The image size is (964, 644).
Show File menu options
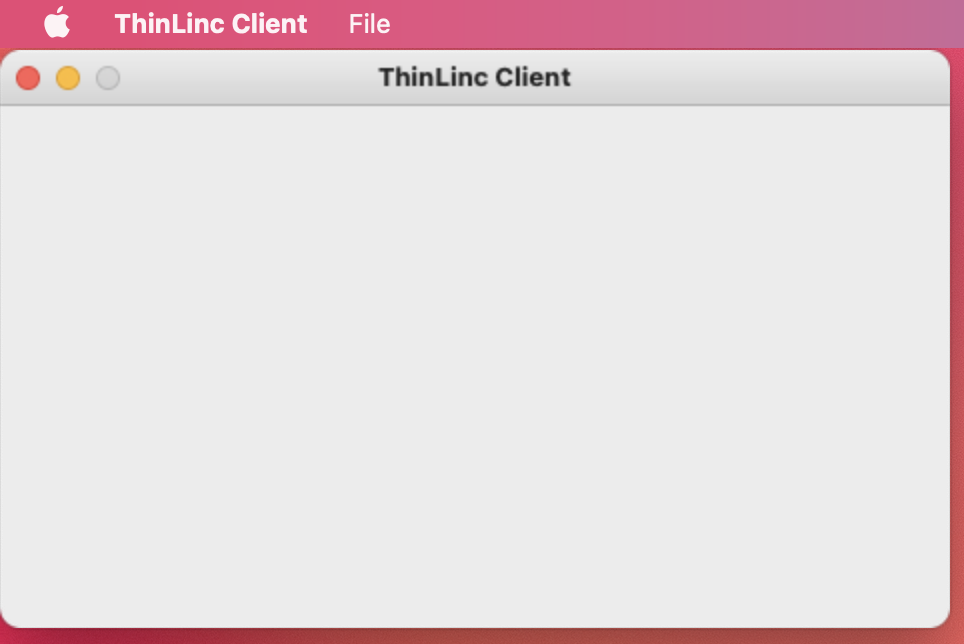(x=369, y=24)
